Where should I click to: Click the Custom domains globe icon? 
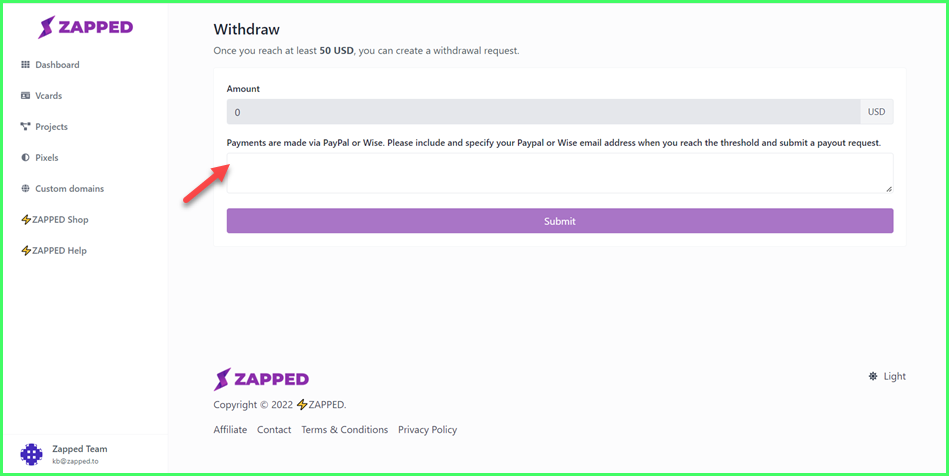pos(25,188)
